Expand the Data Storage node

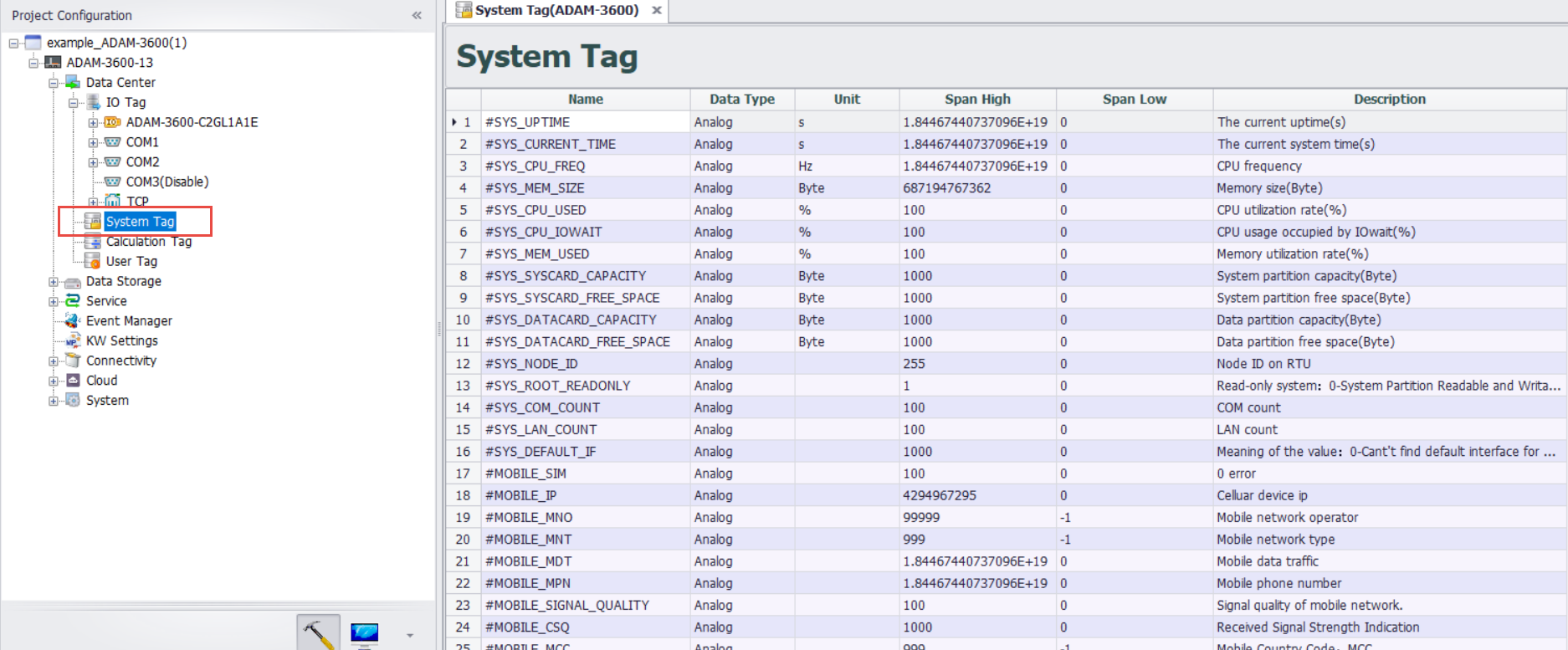(54, 282)
